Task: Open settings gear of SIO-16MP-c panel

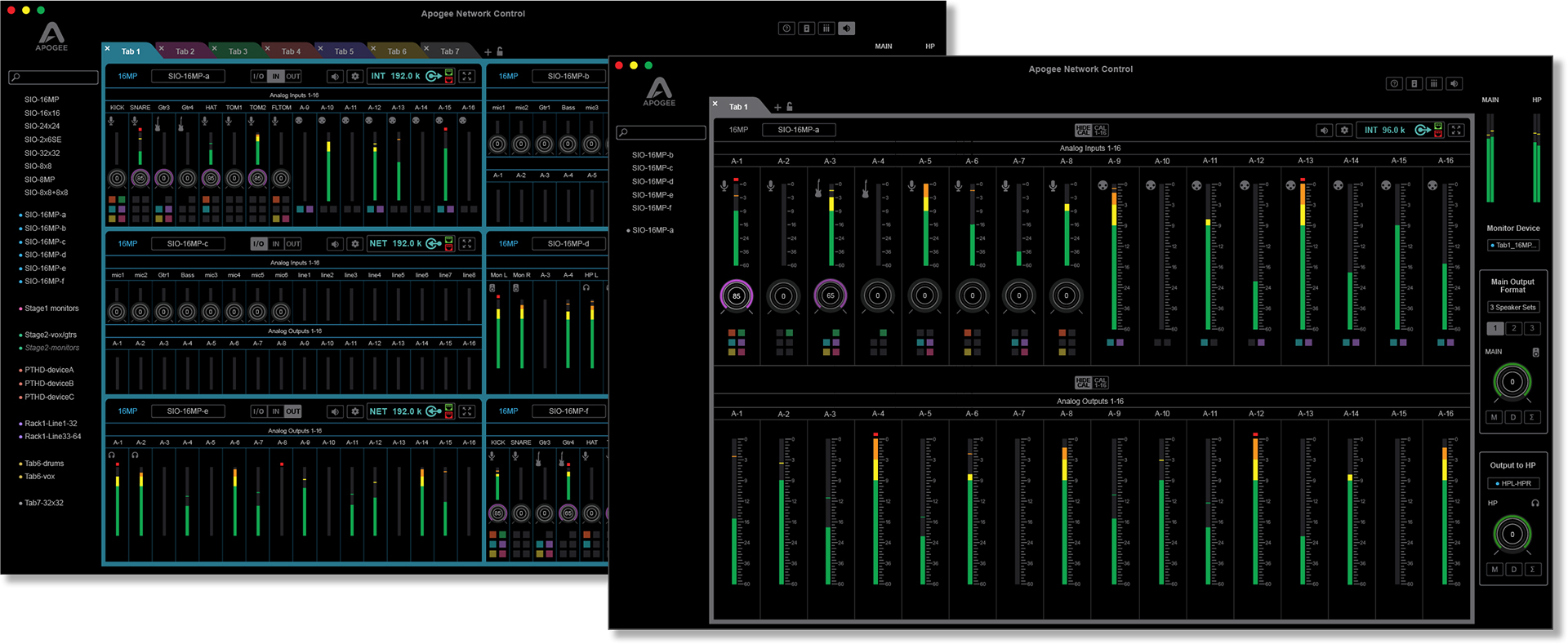Action: click(x=354, y=243)
